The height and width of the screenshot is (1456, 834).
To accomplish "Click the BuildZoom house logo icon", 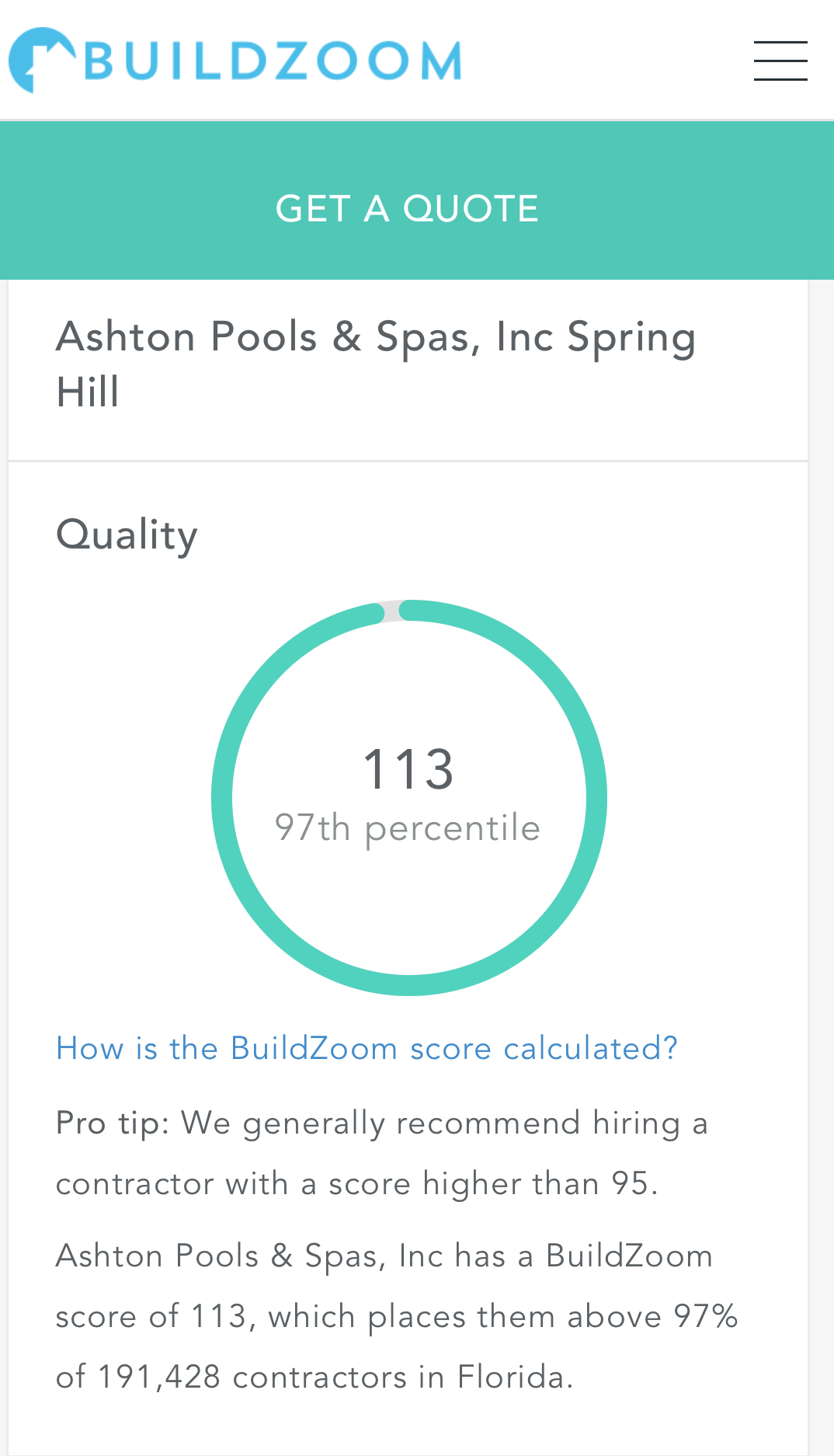I will pyautogui.click(x=39, y=61).
